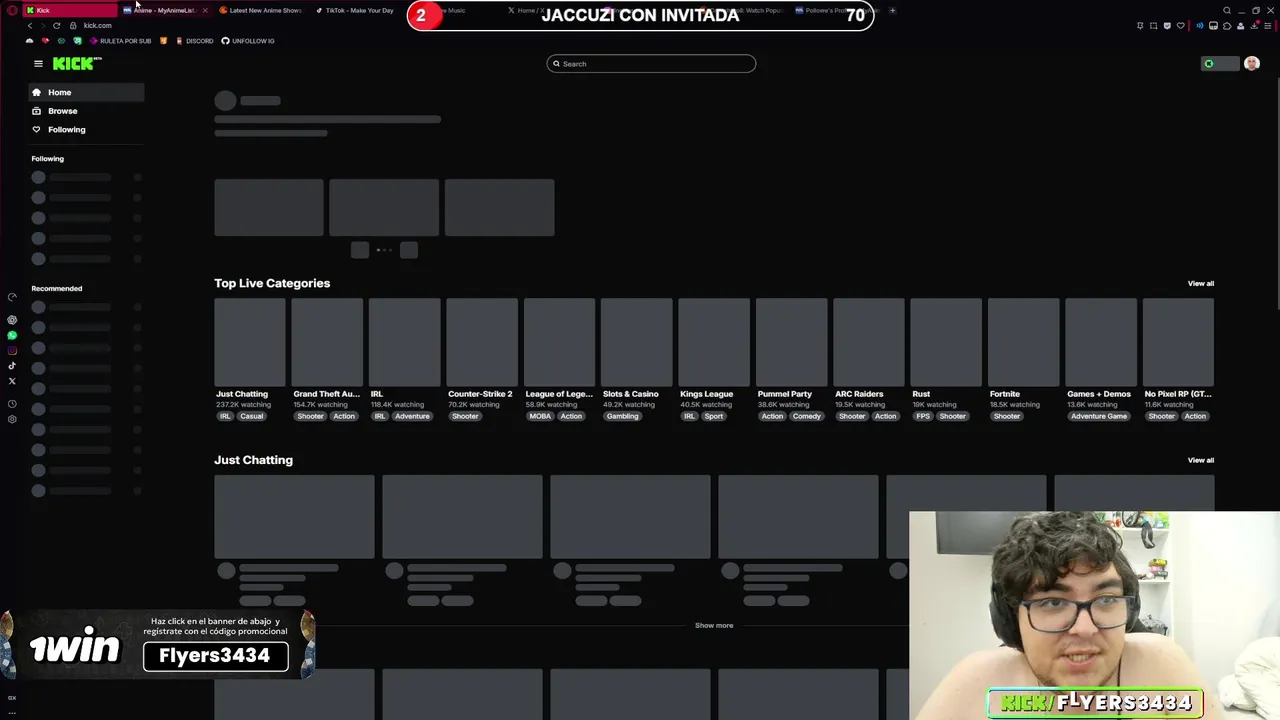Open settings gear in browser sidebar
This screenshot has height=720, width=1280.
click(12, 419)
